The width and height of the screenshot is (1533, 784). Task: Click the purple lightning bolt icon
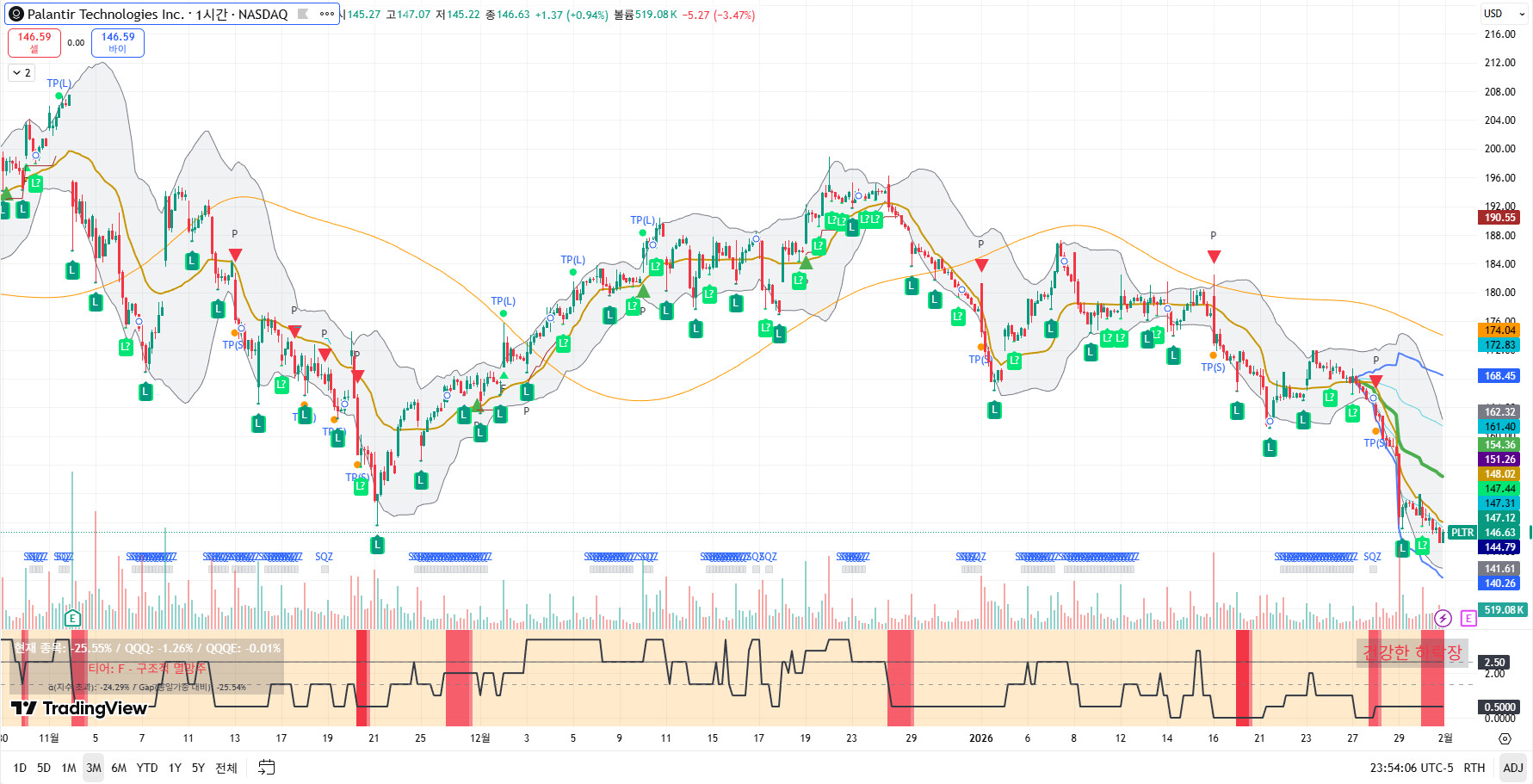[1443, 618]
